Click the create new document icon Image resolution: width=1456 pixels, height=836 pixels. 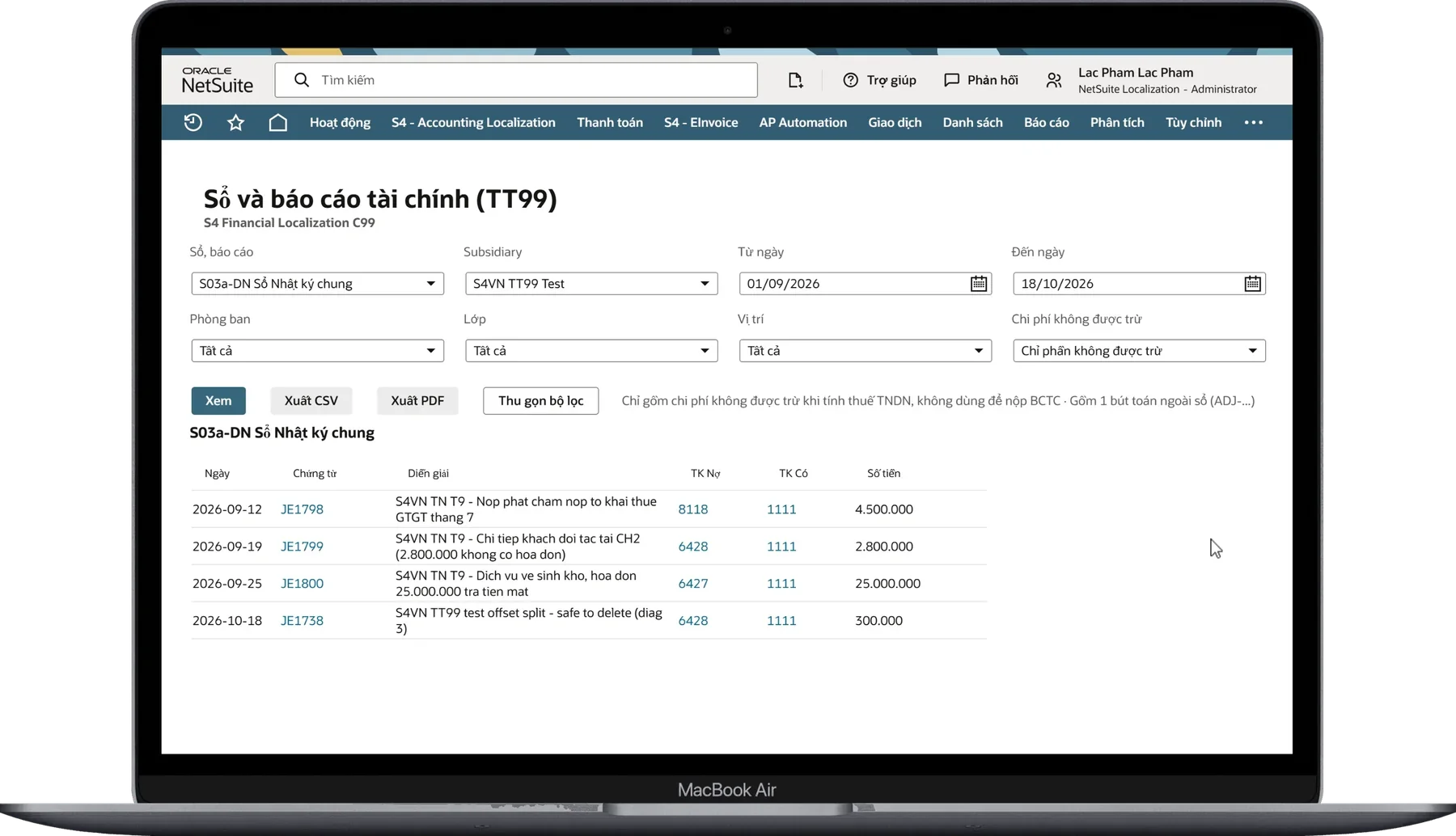(x=795, y=80)
